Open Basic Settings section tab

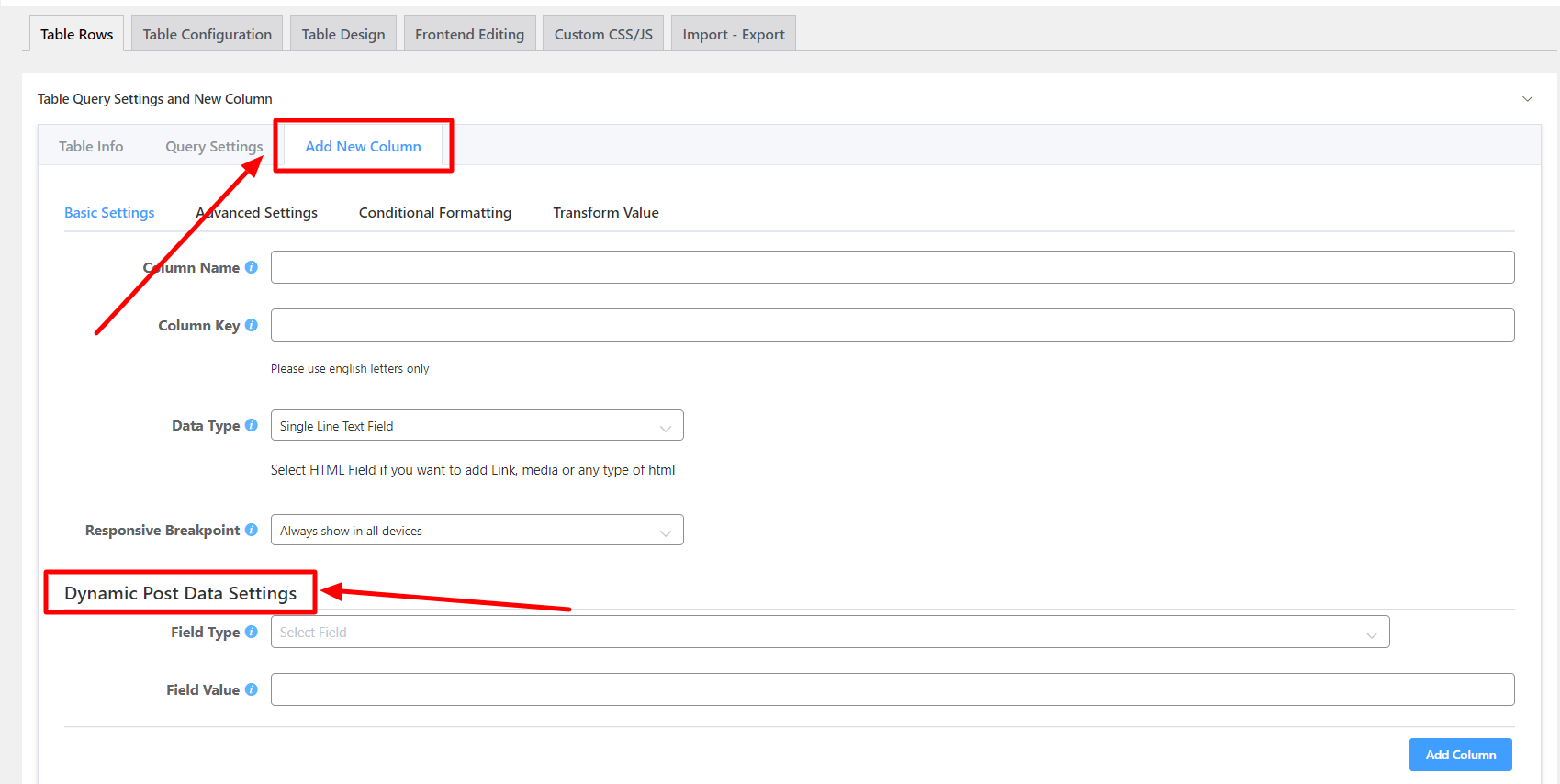pyautogui.click(x=109, y=212)
